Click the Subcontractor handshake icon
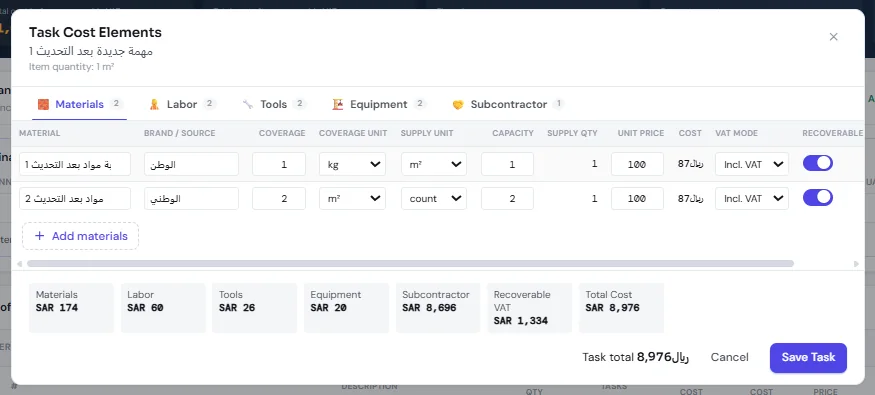The image size is (875, 395). (458, 104)
